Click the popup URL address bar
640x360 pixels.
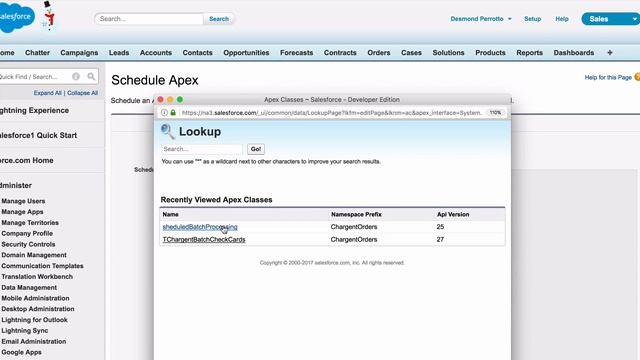coord(331,113)
